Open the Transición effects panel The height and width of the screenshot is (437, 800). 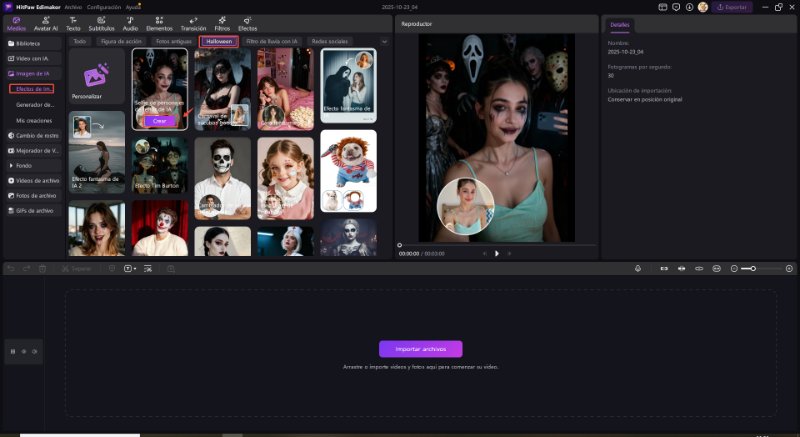[x=192, y=24]
